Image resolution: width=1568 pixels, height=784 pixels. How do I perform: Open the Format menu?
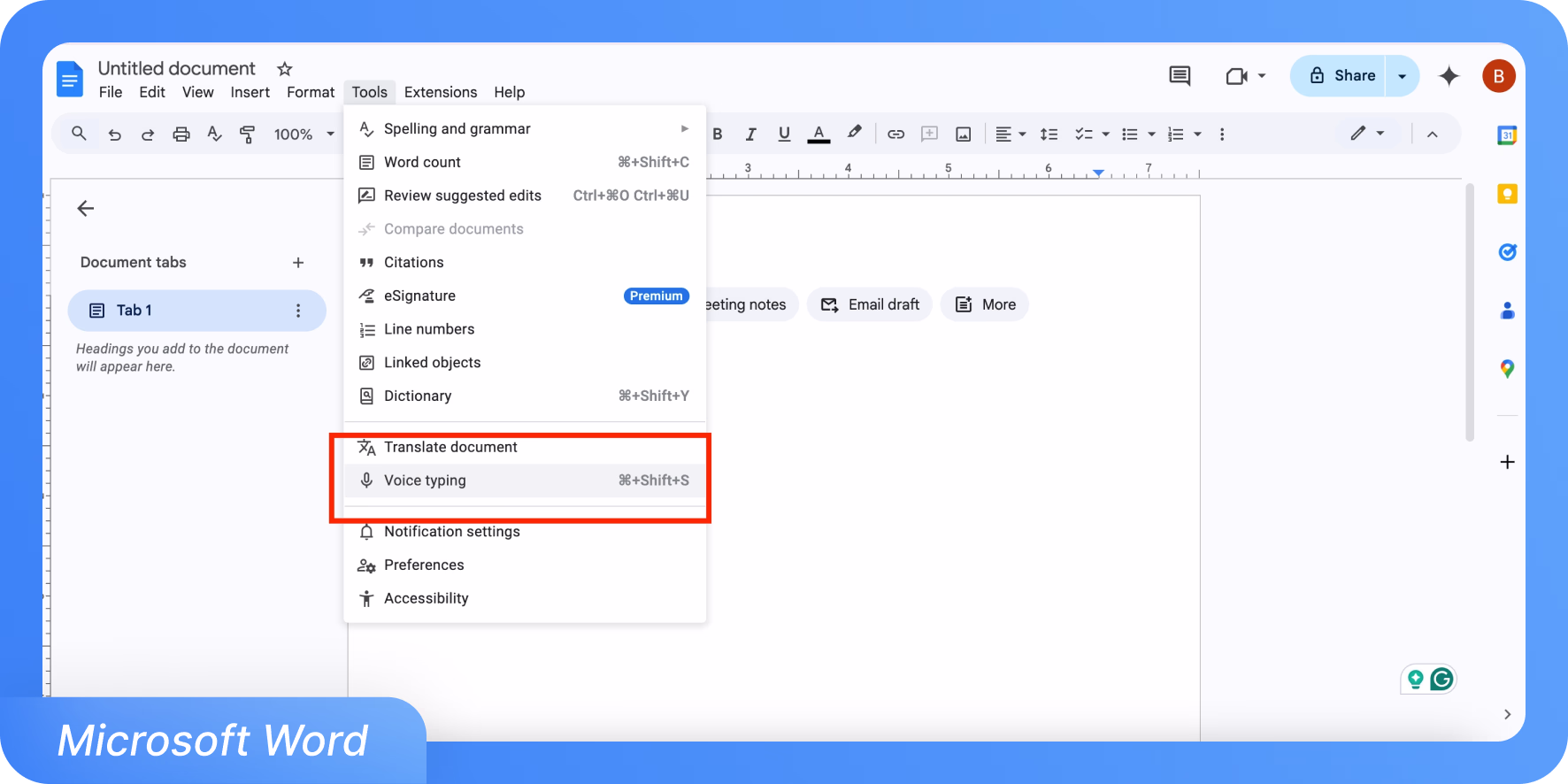(311, 92)
